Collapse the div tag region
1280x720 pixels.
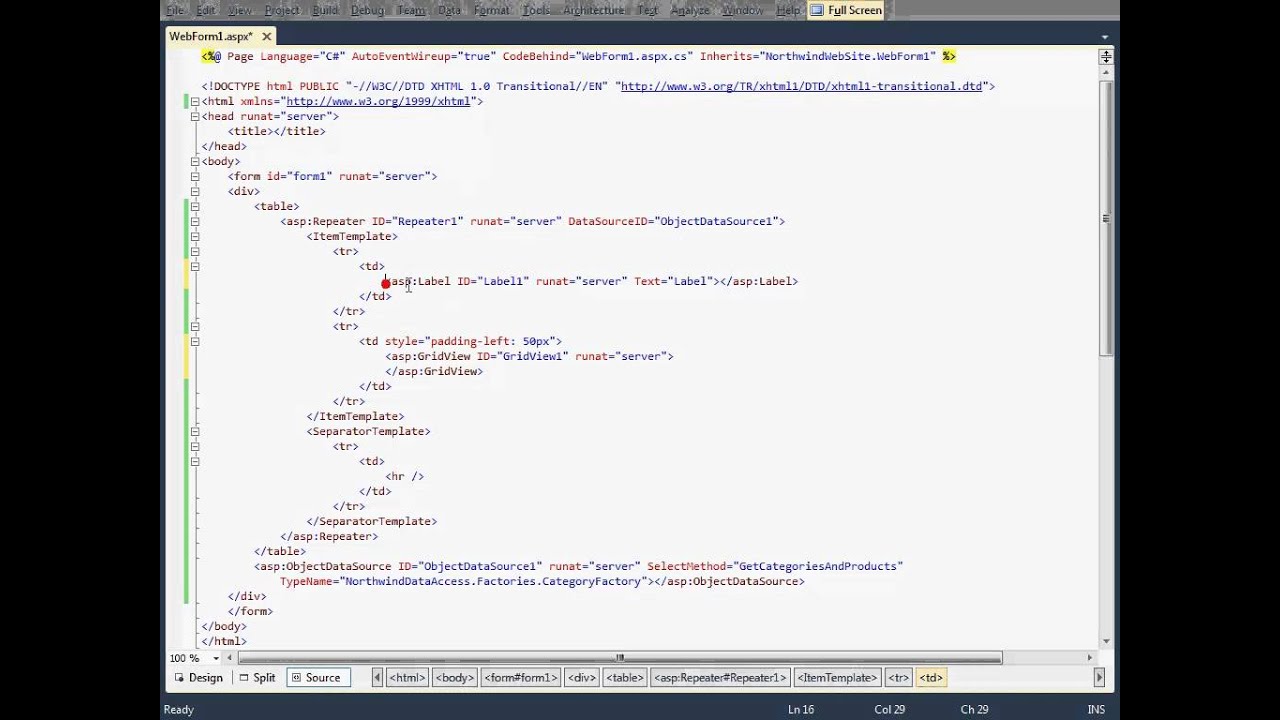[195, 191]
